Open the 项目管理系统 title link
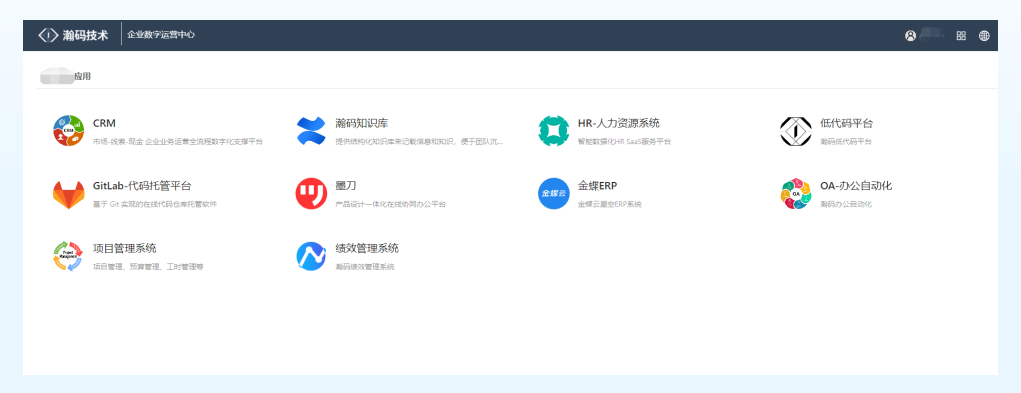Viewport: 1021px width, 393px height. (124, 248)
